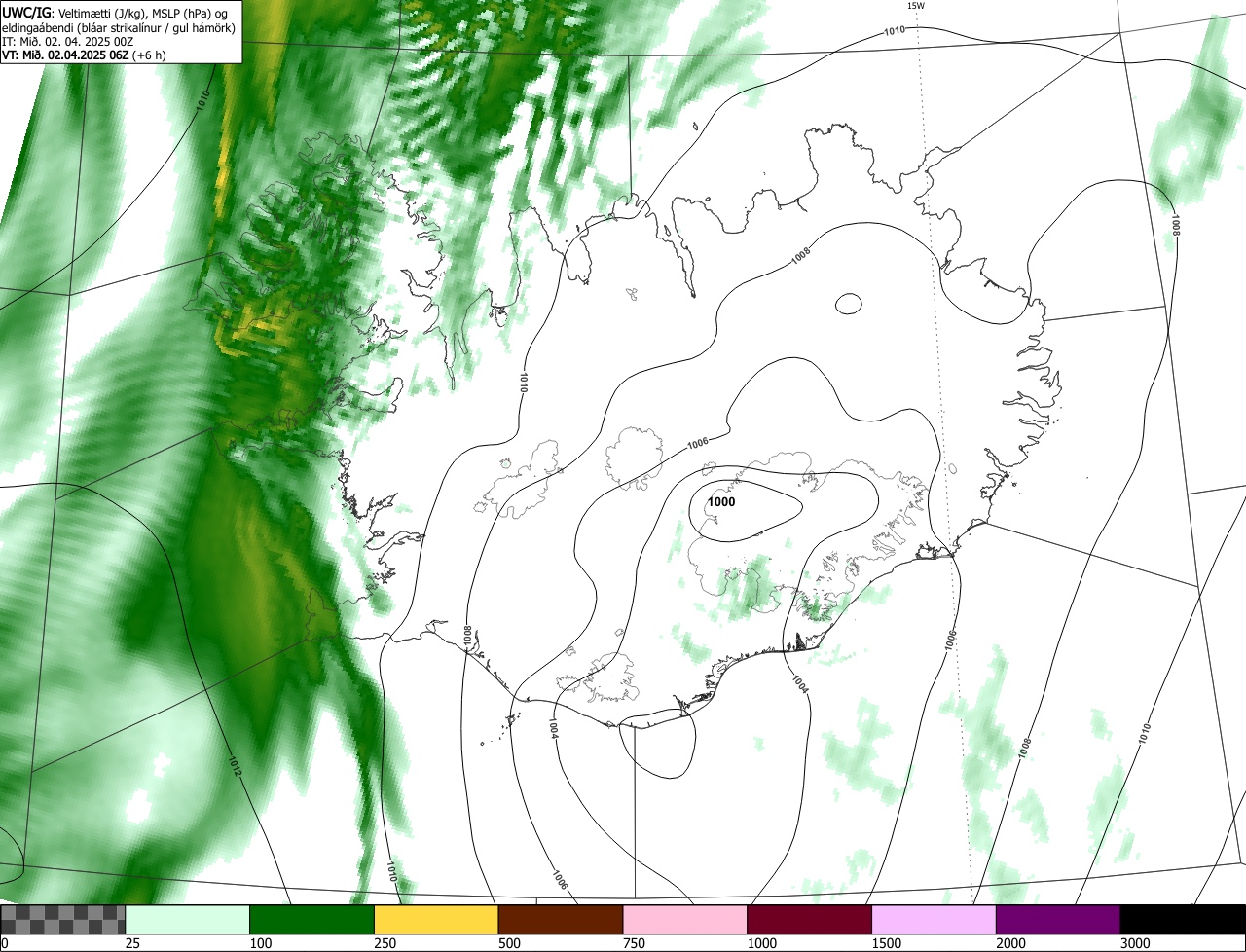Pick the dark green 100–250 legend swatch
1246x952 pixels.
click(312, 920)
